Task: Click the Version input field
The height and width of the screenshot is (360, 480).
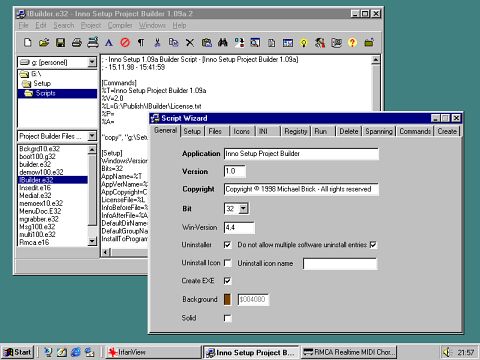Action: (235, 171)
